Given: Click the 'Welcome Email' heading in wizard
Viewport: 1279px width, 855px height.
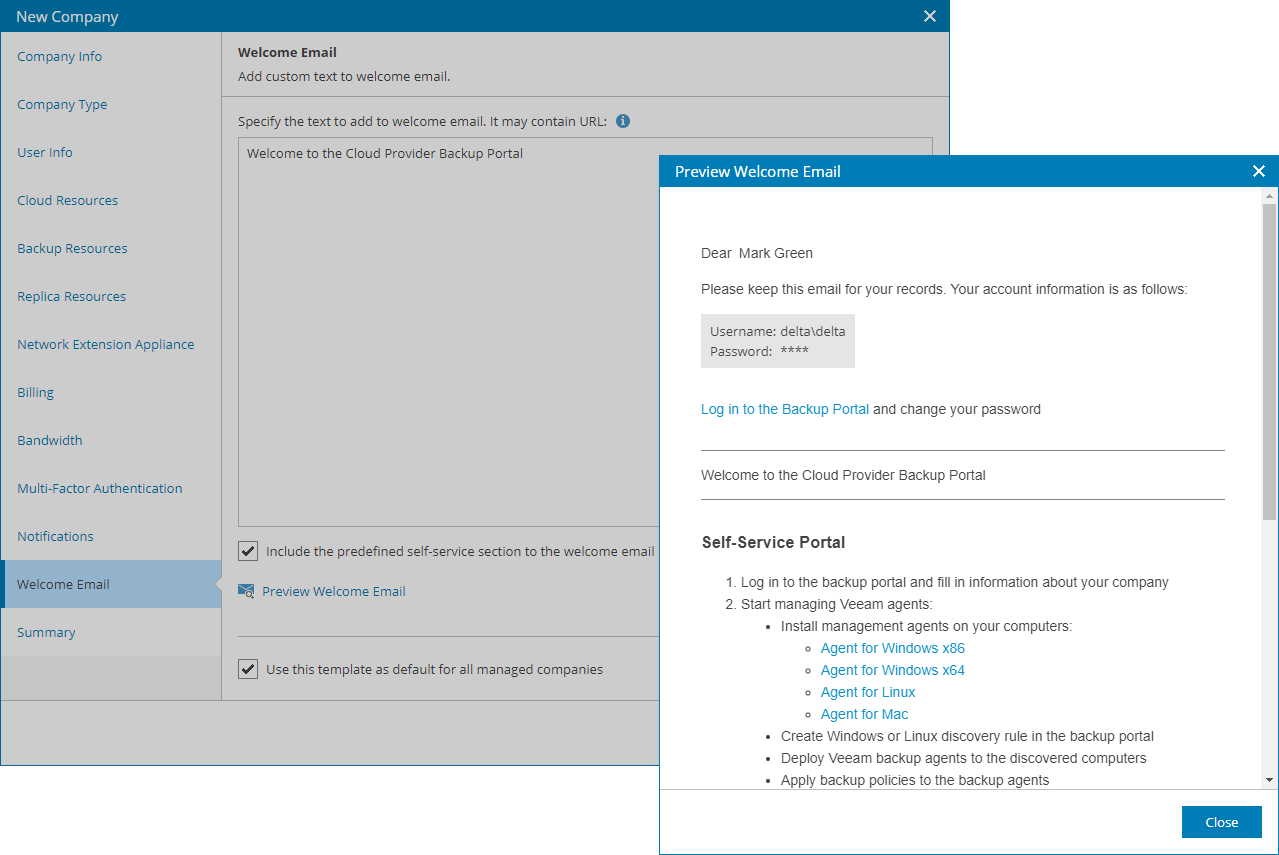Looking at the screenshot, I should 287,52.
